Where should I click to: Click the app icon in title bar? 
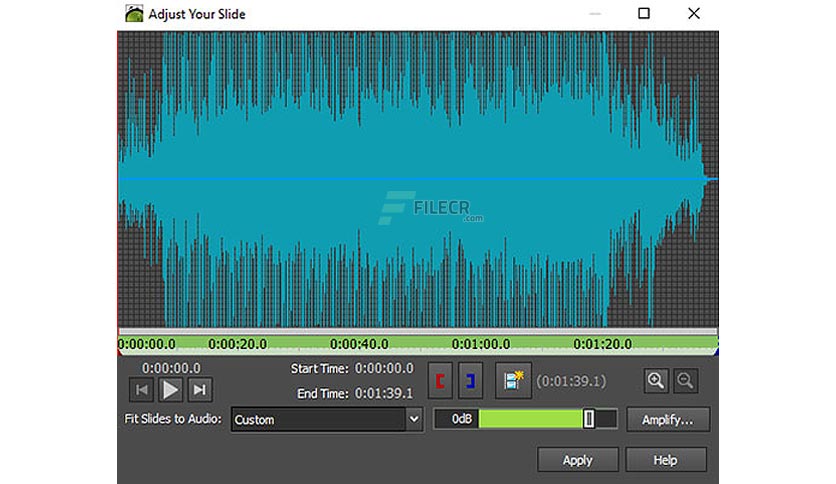(134, 13)
